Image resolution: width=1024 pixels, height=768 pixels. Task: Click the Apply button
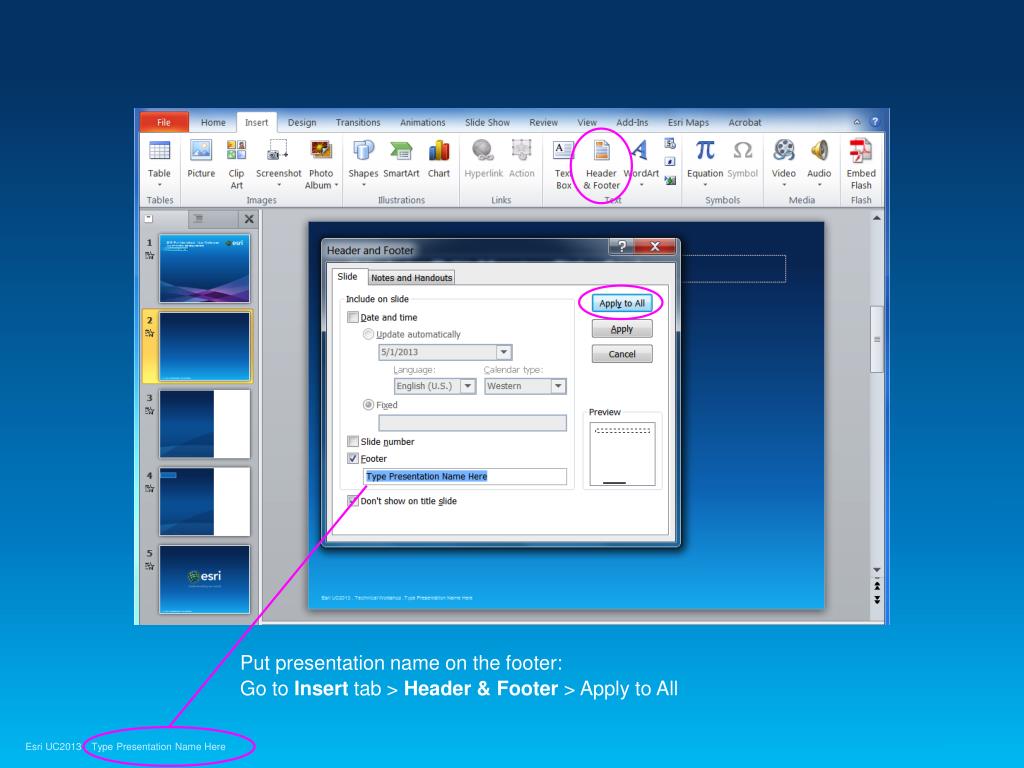622,329
